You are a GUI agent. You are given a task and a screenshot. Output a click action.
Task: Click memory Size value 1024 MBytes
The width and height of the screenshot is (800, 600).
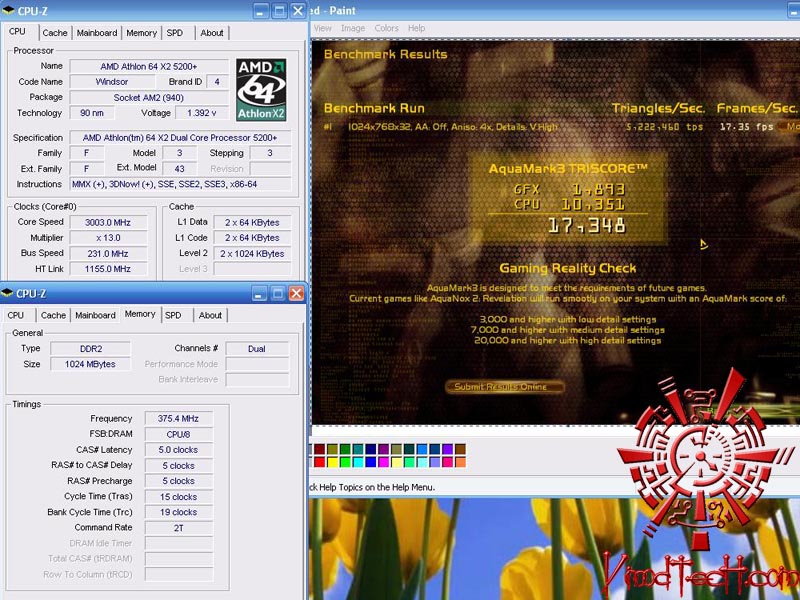tap(91, 364)
